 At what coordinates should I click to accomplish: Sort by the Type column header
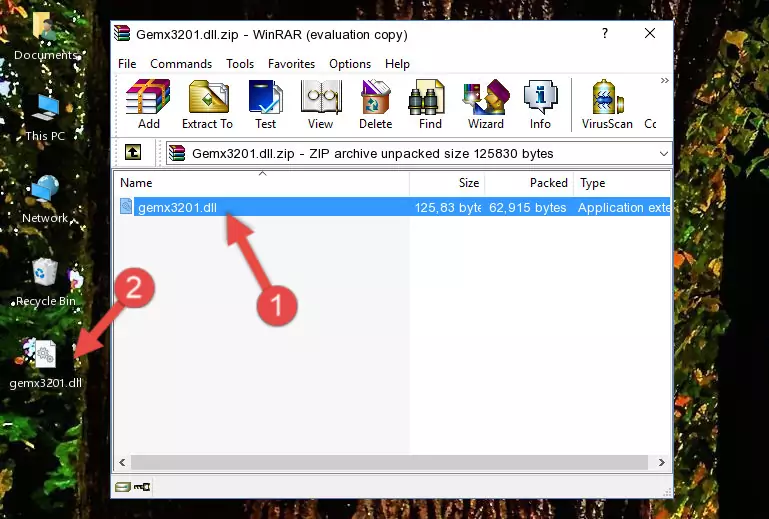point(622,183)
